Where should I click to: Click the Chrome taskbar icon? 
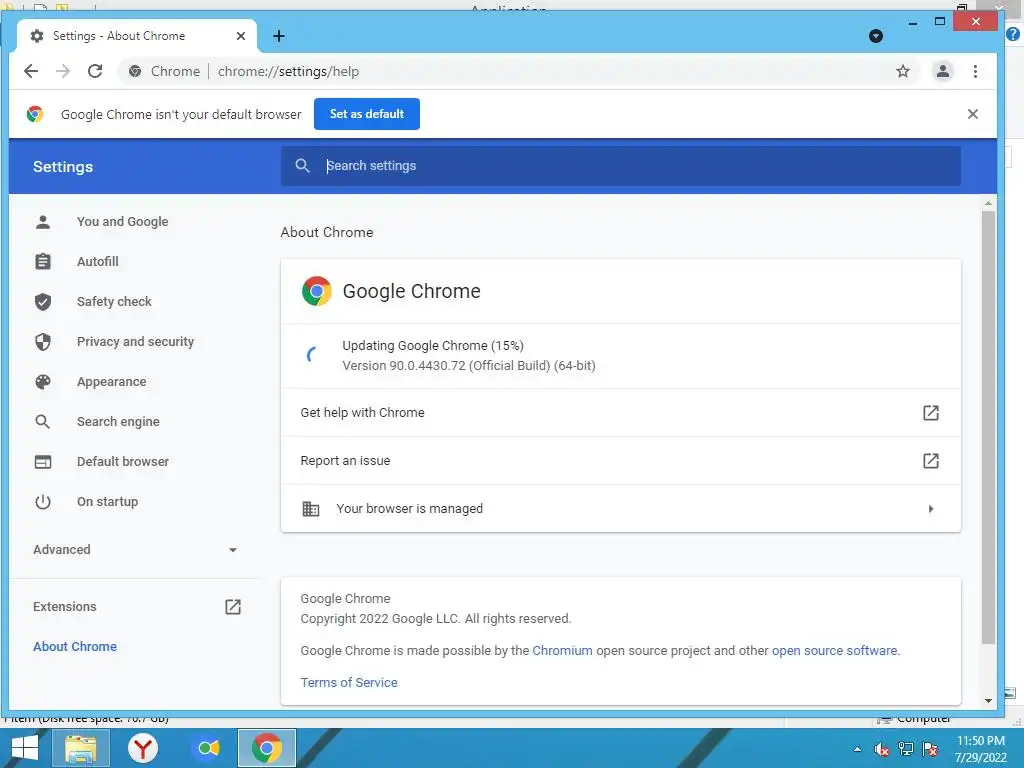(266, 748)
